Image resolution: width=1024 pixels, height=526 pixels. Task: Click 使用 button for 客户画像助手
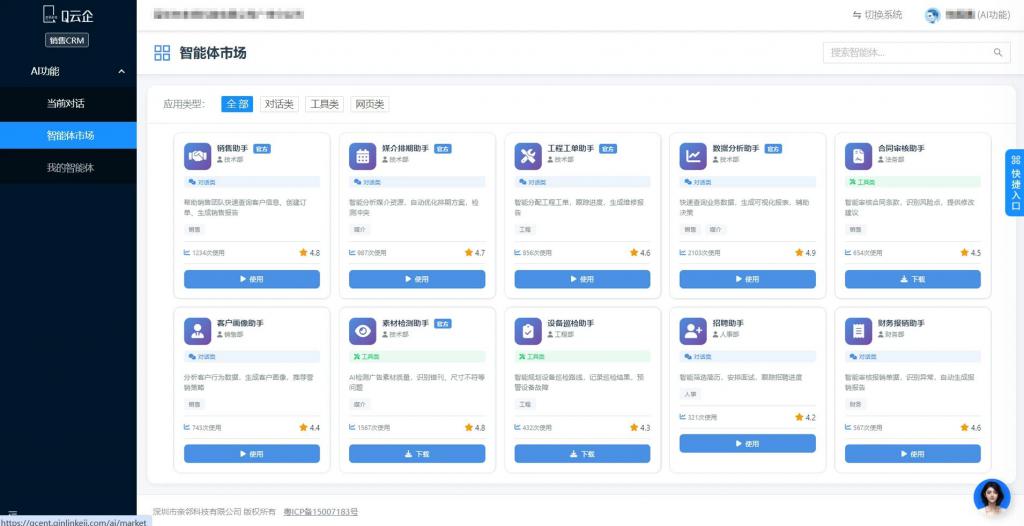[x=251, y=453]
